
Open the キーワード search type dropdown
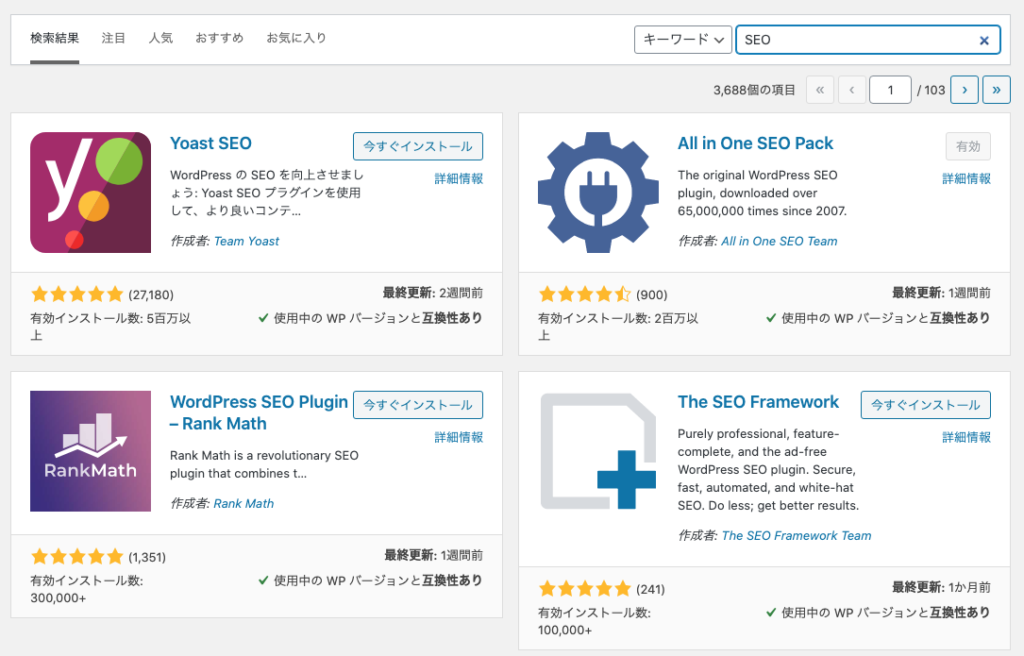pos(682,40)
